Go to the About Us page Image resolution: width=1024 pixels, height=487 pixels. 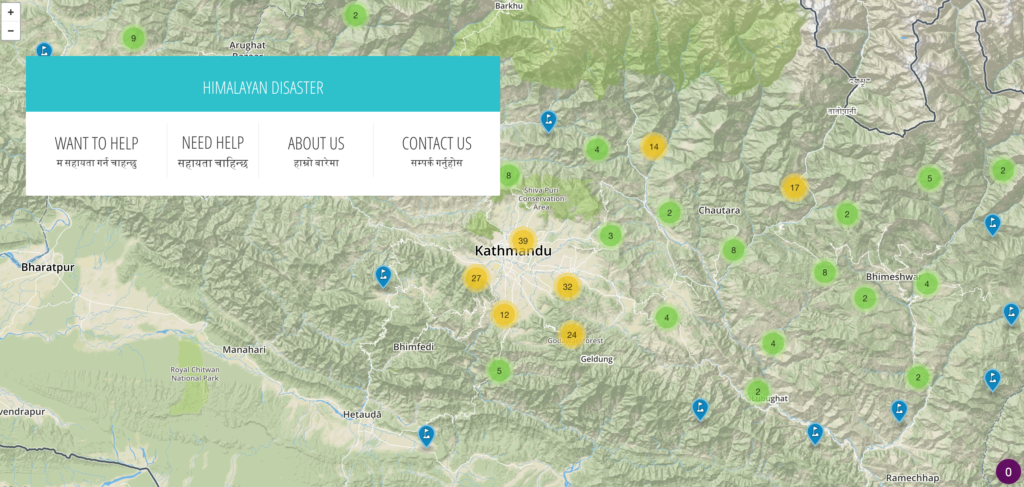(316, 151)
